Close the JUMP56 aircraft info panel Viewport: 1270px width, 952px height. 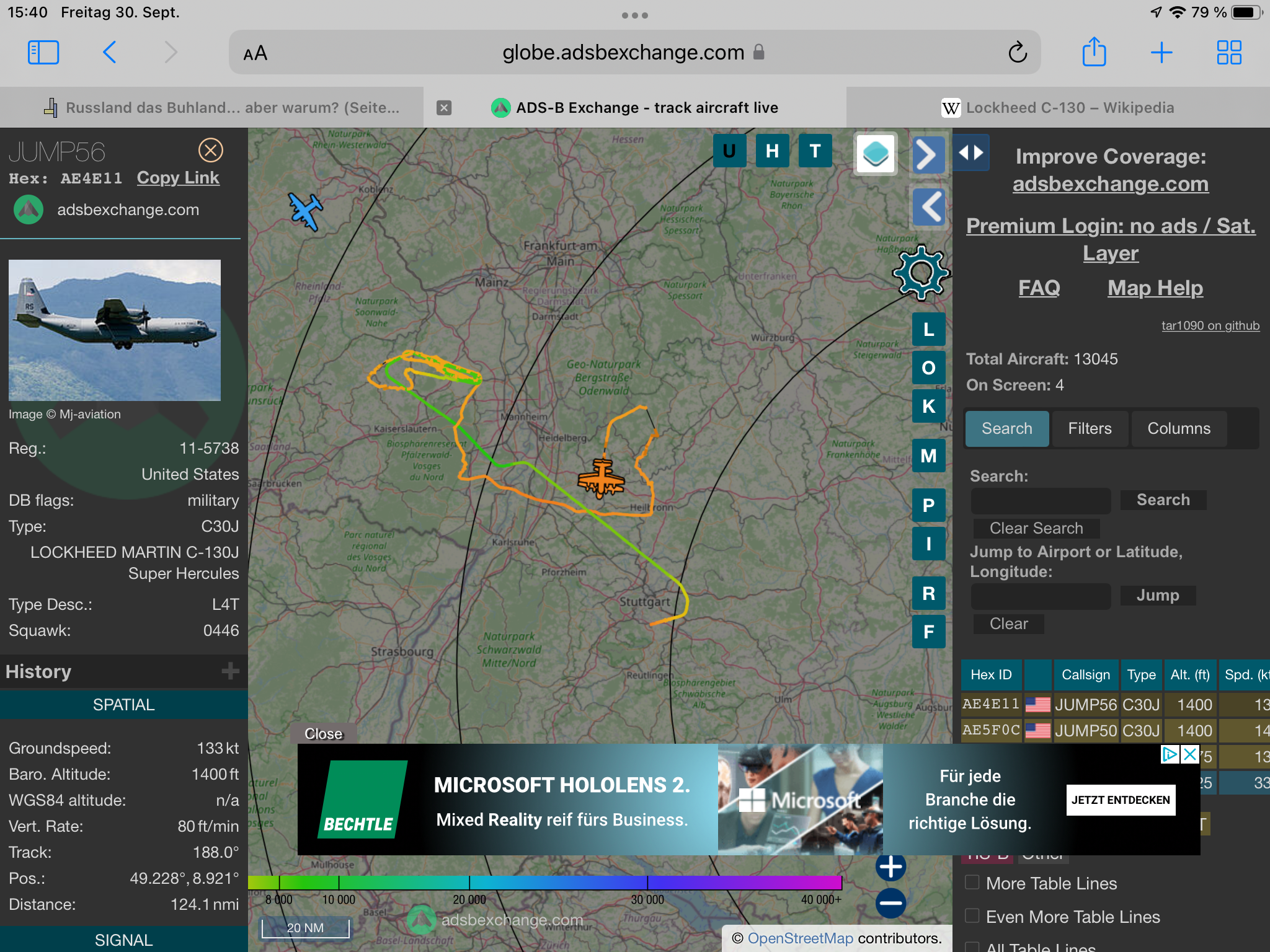click(x=210, y=150)
